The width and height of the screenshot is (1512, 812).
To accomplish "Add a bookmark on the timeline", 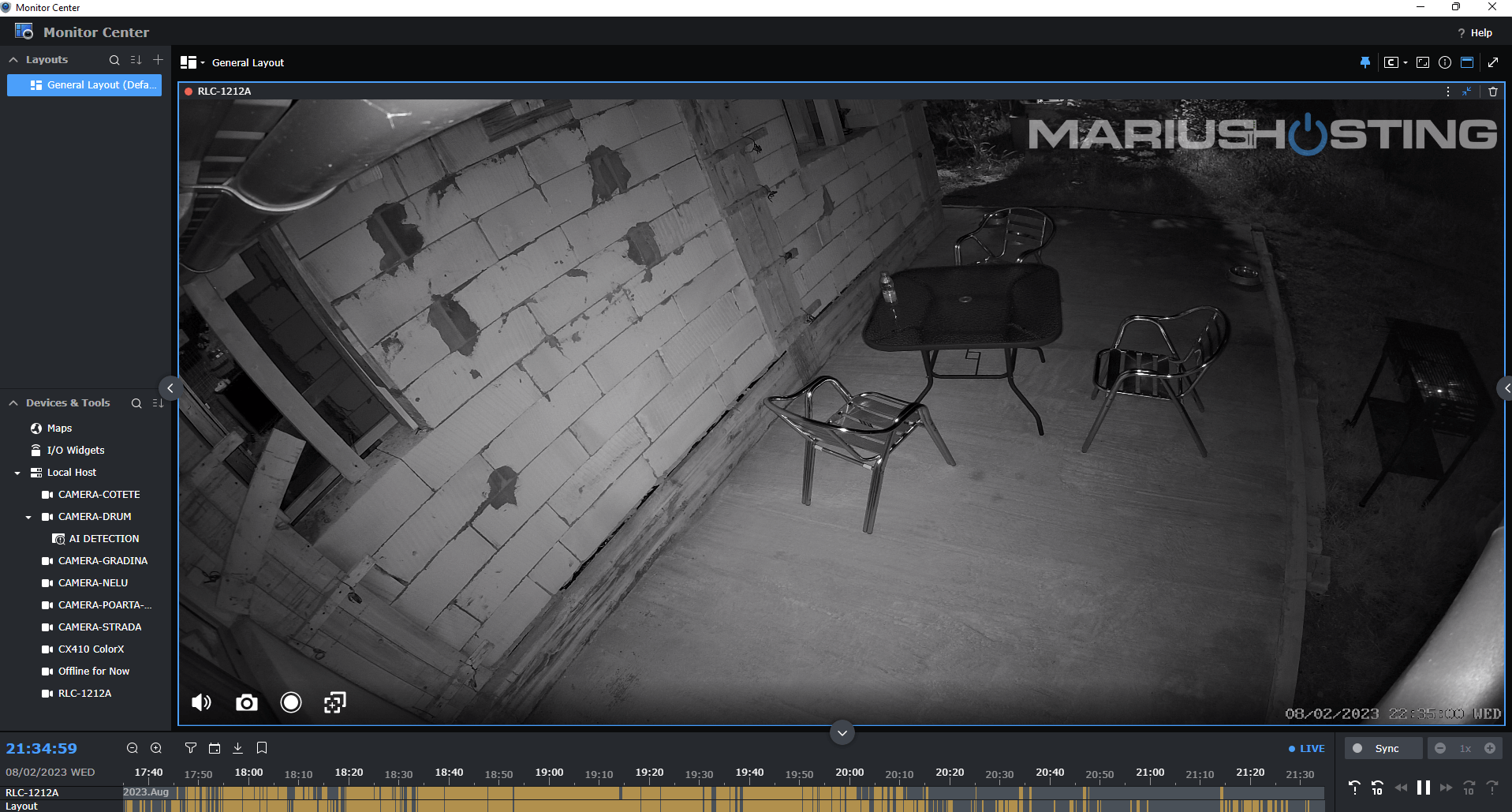I will tap(262, 748).
